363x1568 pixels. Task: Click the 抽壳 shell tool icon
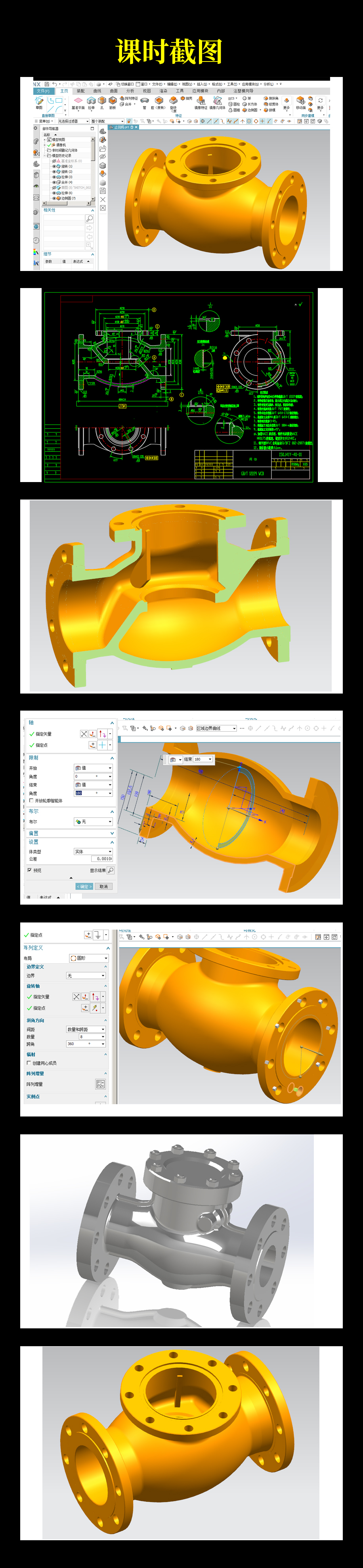pyautogui.click(x=187, y=98)
